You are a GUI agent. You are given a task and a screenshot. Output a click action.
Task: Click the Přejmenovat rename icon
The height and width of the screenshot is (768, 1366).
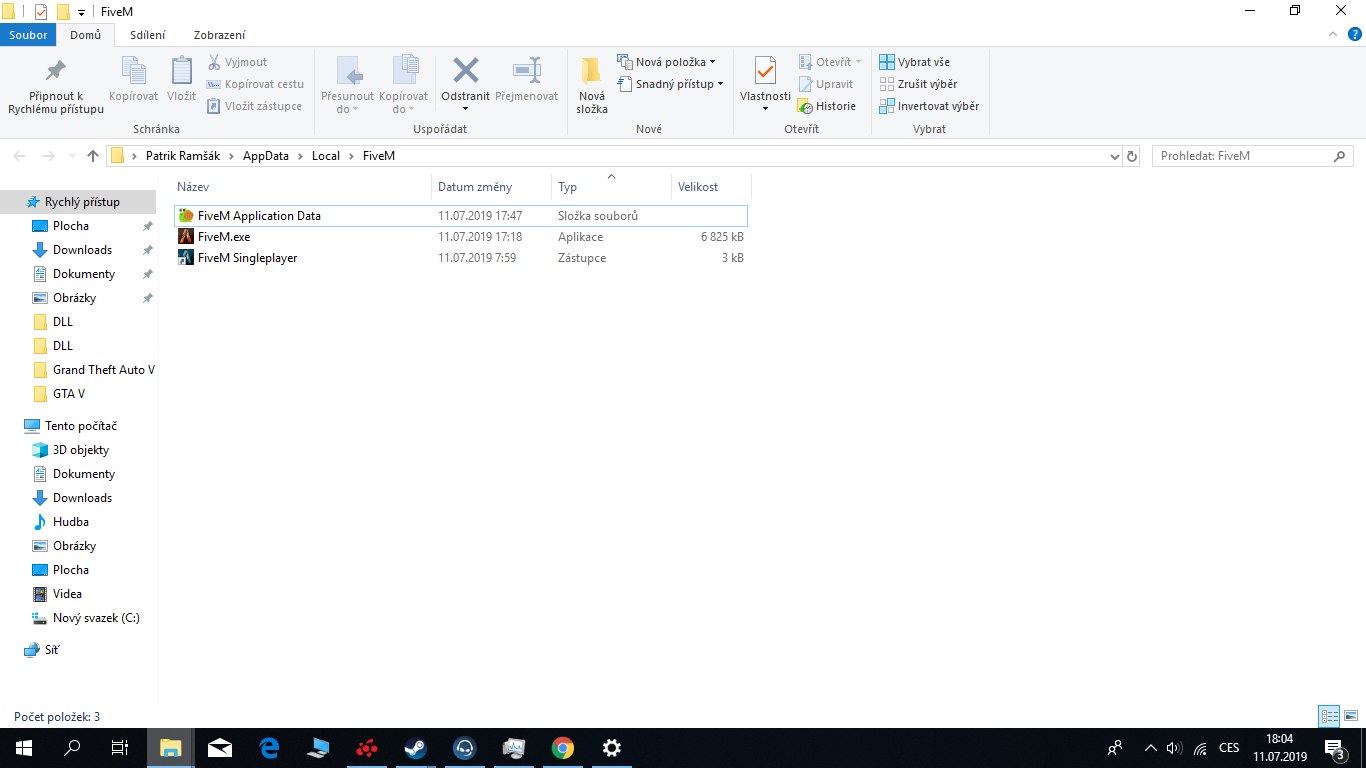(527, 70)
